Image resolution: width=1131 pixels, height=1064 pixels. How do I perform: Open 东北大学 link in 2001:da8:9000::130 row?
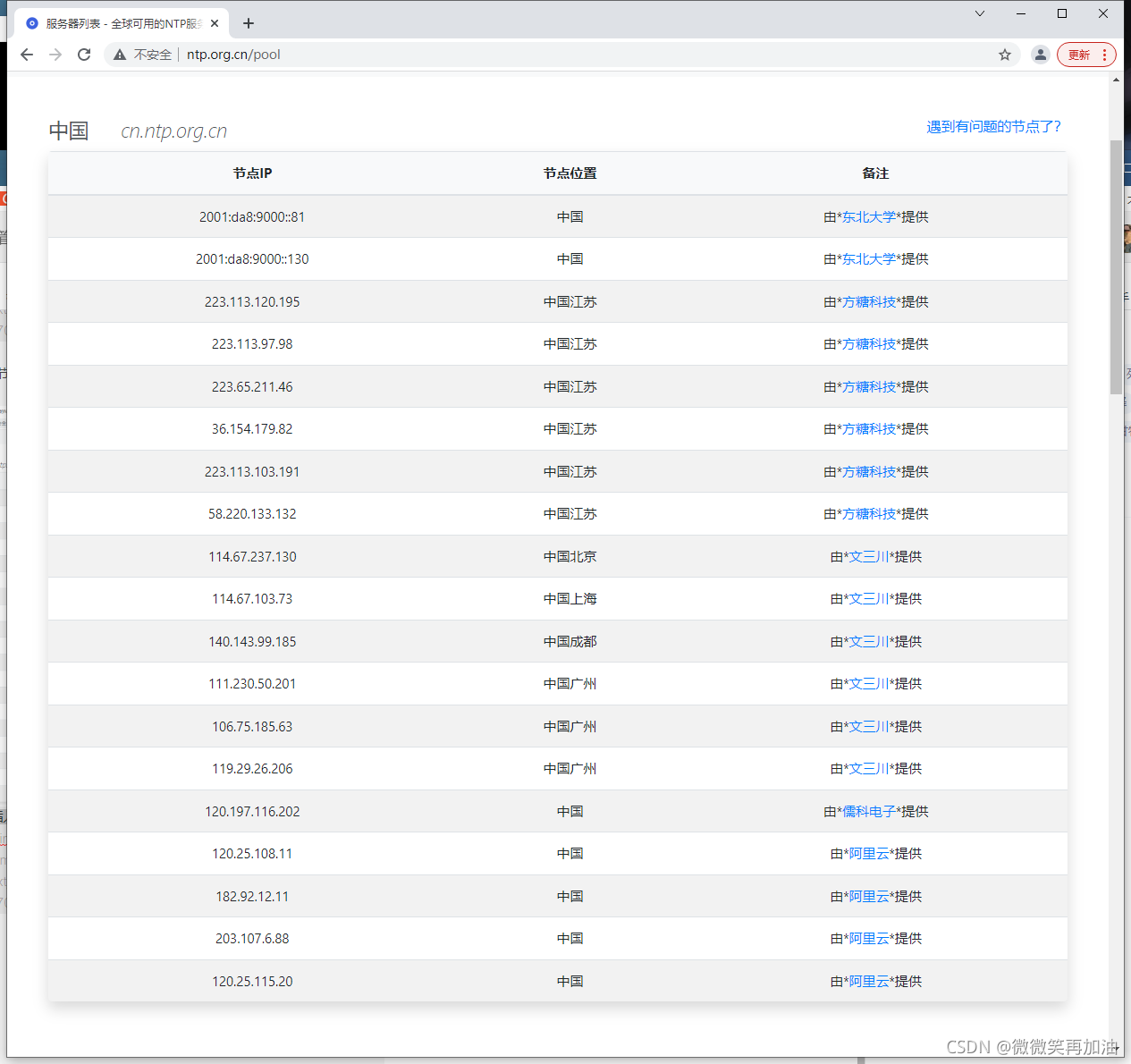pyautogui.click(x=869, y=258)
